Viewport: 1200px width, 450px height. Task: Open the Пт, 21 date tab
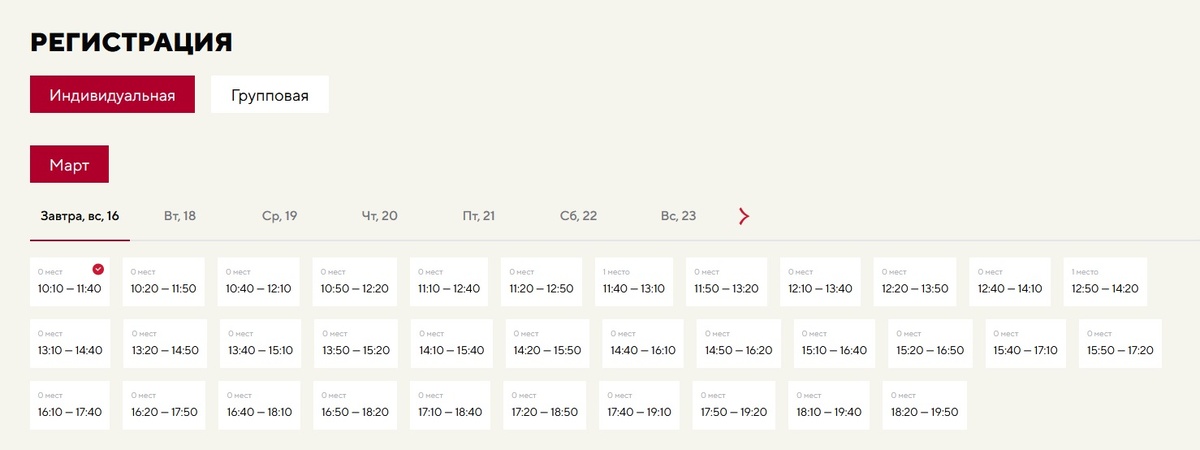click(479, 216)
